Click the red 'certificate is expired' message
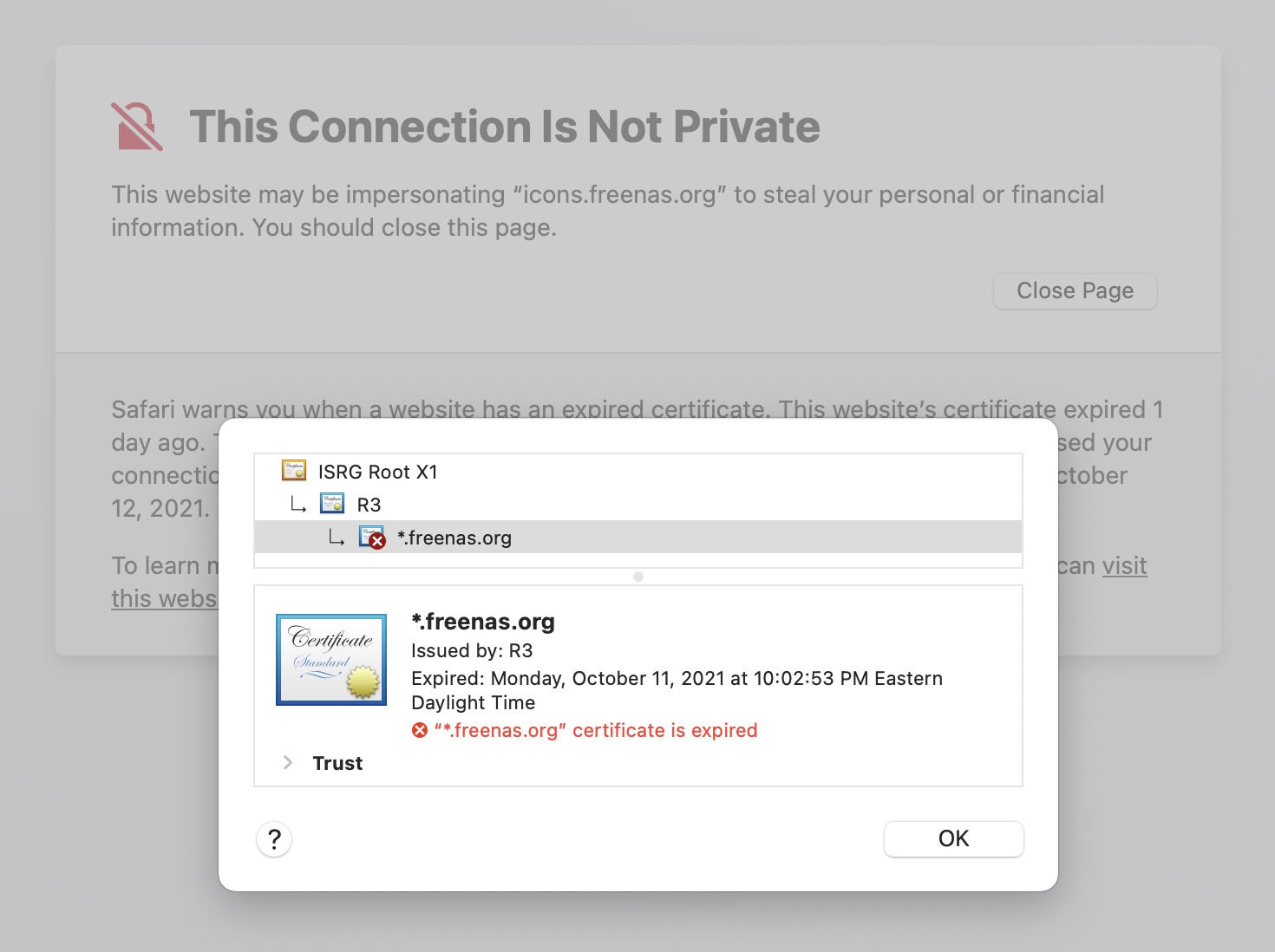 pyautogui.click(x=596, y=730)
